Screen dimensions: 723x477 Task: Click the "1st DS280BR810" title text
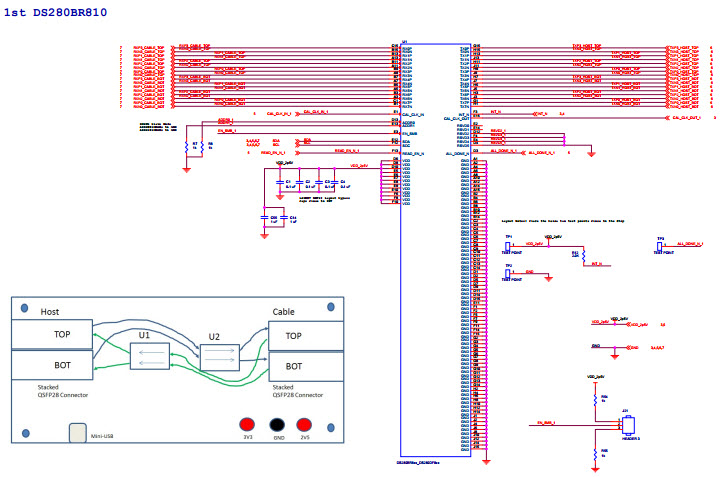coord(56,12)
